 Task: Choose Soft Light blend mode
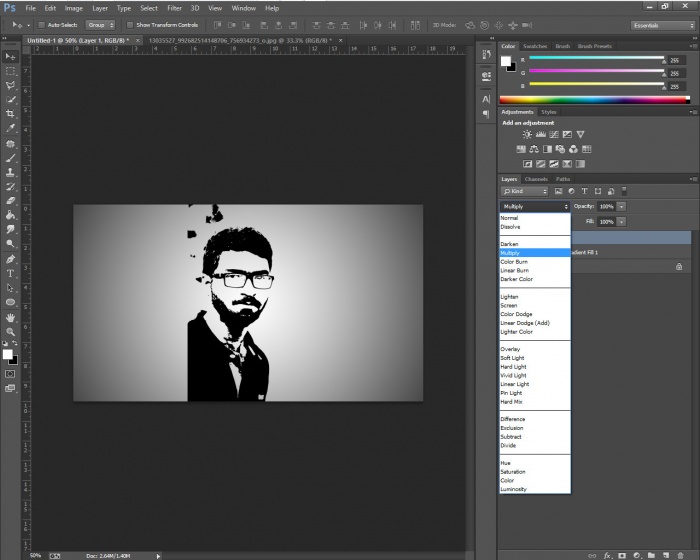511,358
